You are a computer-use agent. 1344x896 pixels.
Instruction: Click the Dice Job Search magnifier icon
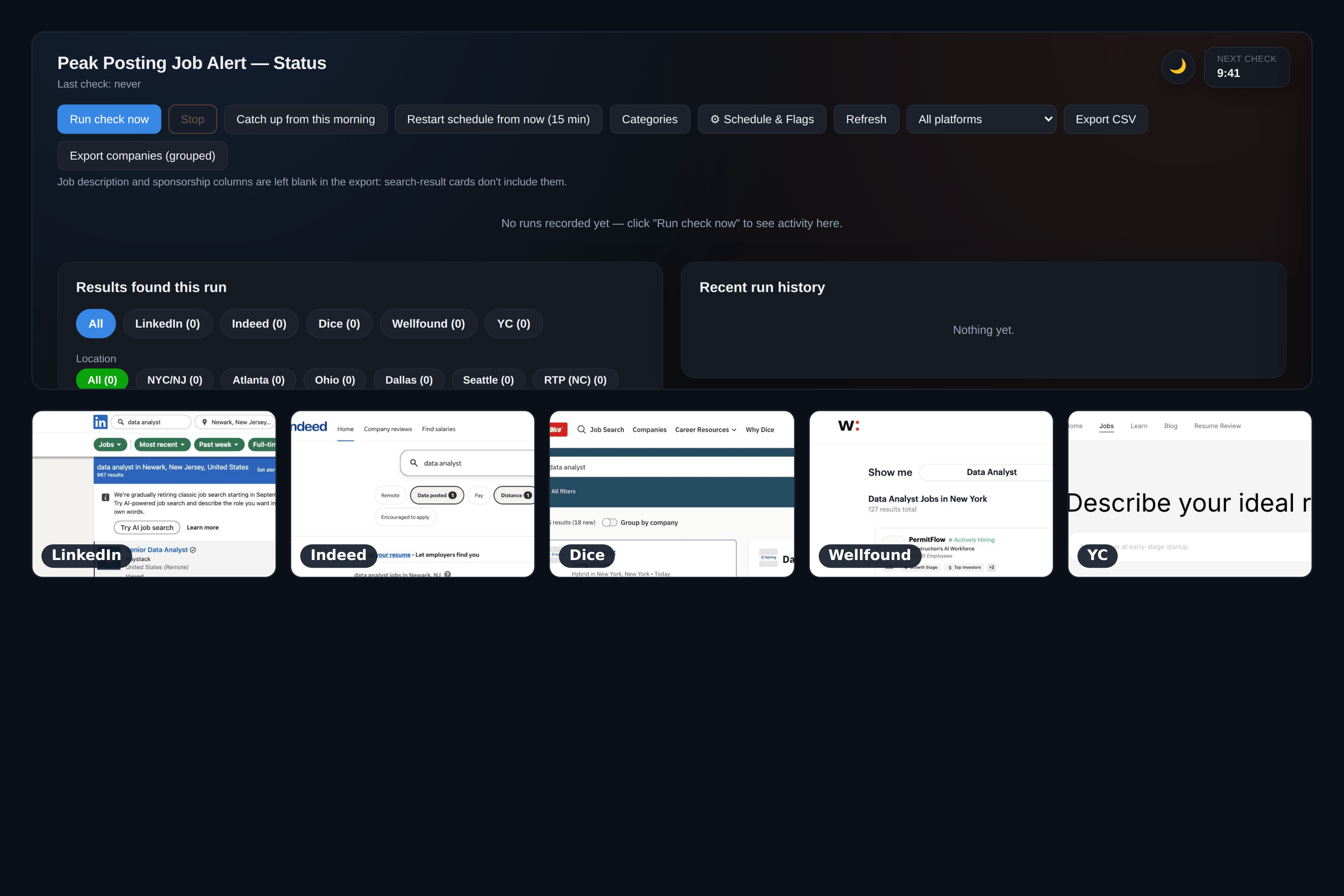point(581,429)
